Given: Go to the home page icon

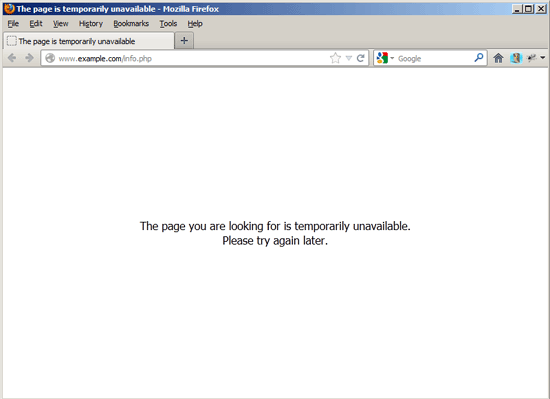Looking at the screenshot, I should tap(498, 58).
